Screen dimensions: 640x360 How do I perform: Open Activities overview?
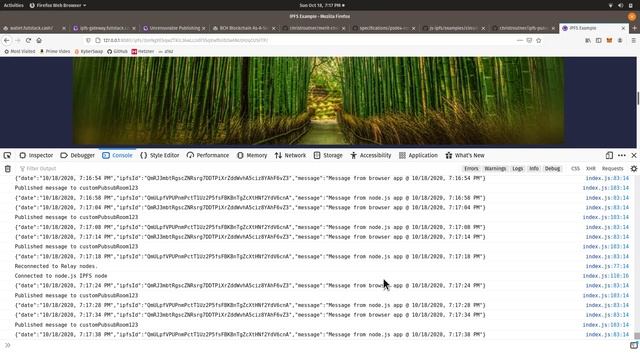point(13,5)
